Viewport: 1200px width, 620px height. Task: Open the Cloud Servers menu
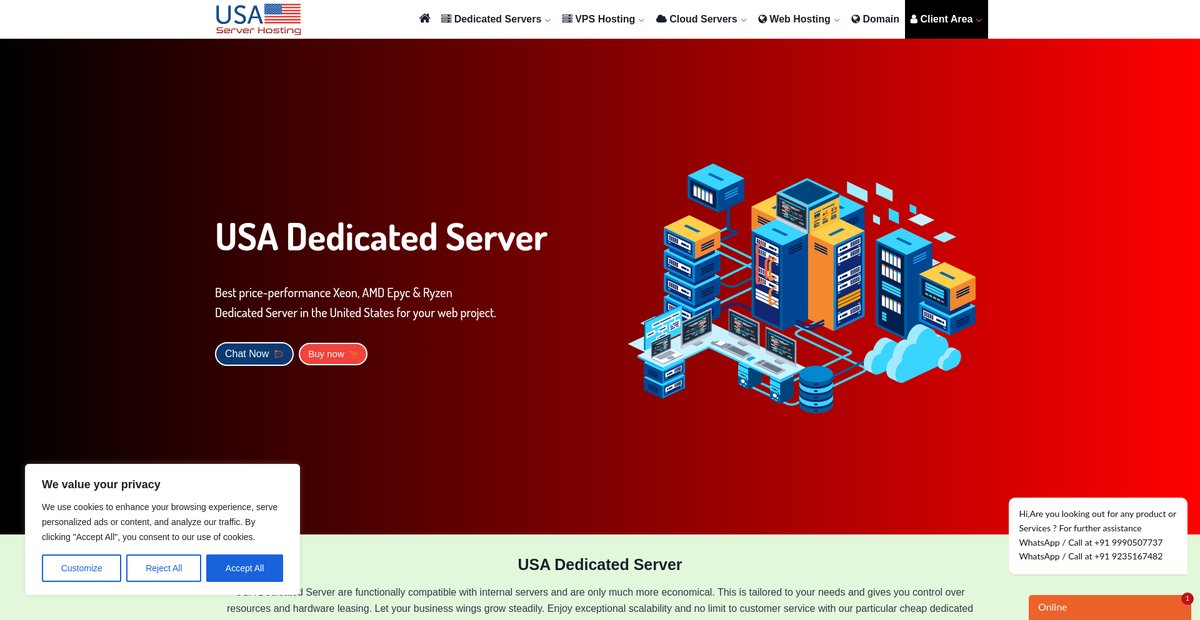(701, 19)
